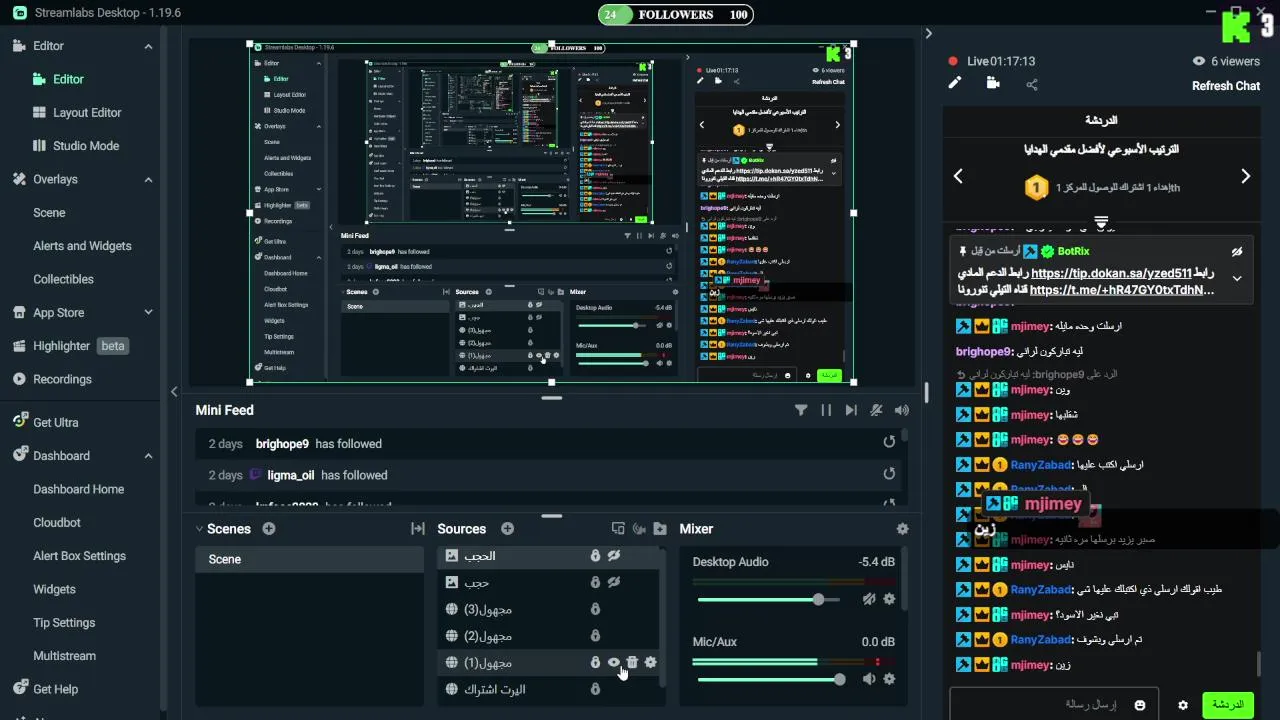Screen dimensions: 1280x720
Task: Click the audio-video icon in the Sources header
Action: (638, 529)
